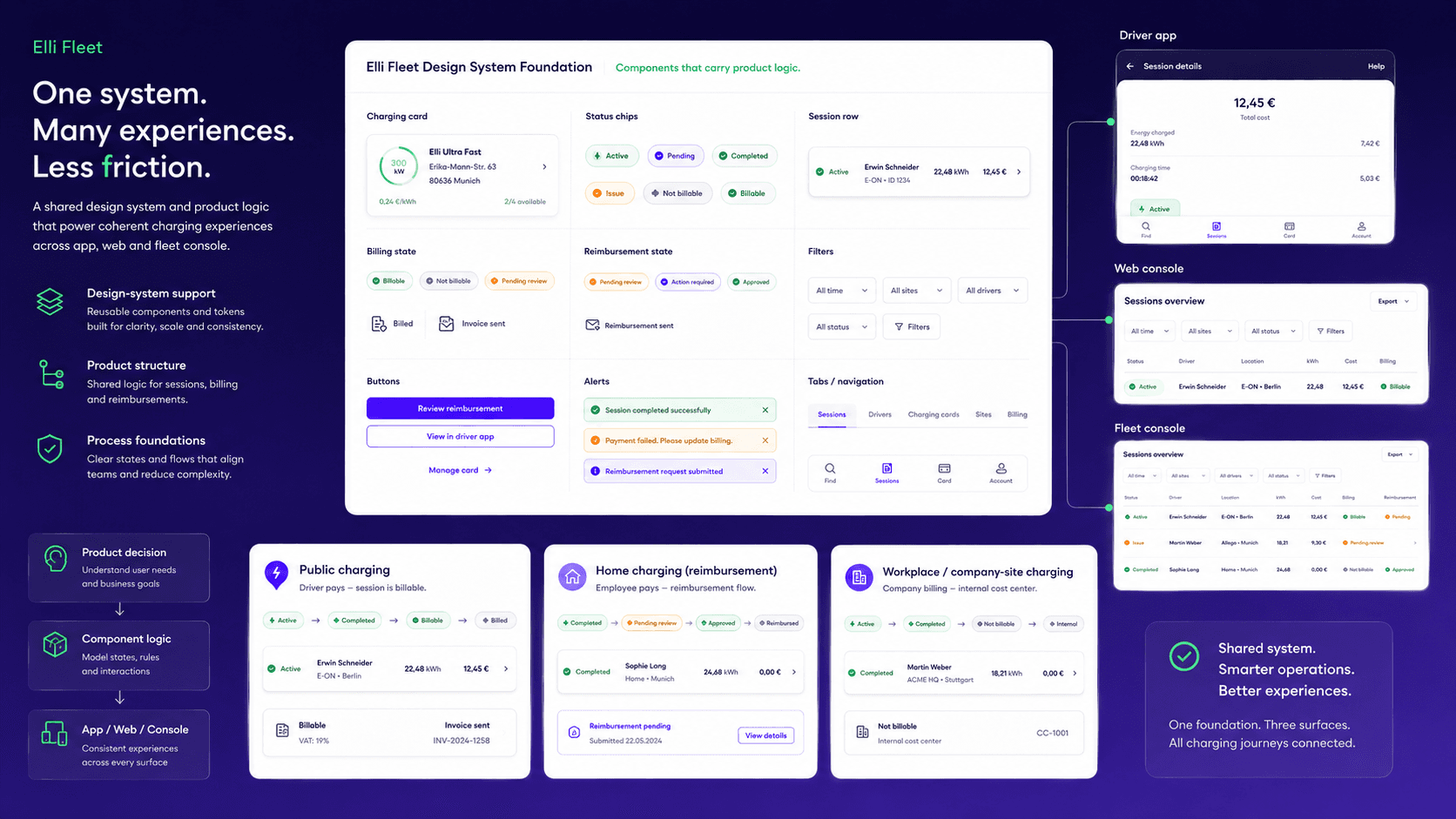
Task: Open the All status filter in Filters section
Action: (841, 327)
